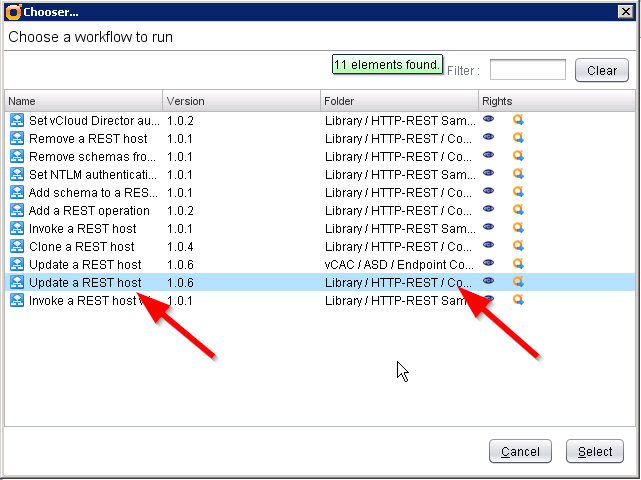Sort list by Folder column header
641x480 pixels.
point(398,101)
